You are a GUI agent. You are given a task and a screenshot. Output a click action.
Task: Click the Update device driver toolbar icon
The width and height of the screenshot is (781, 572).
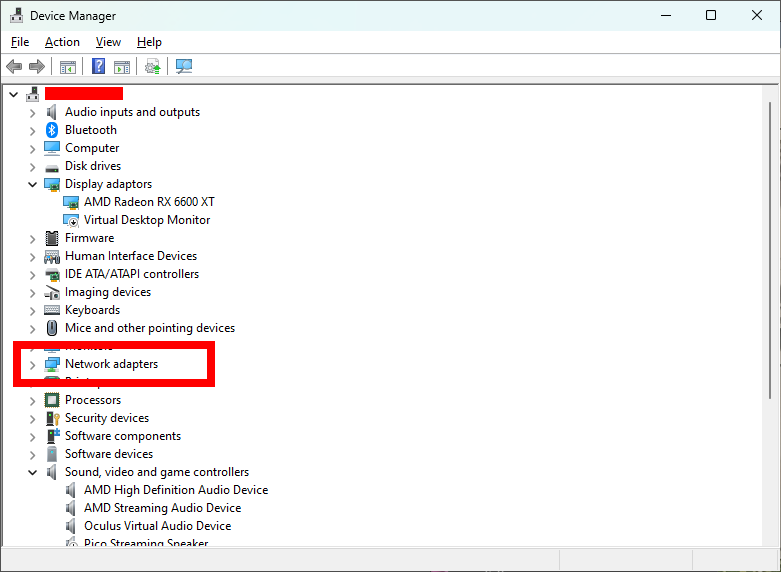tap(152, 67)
